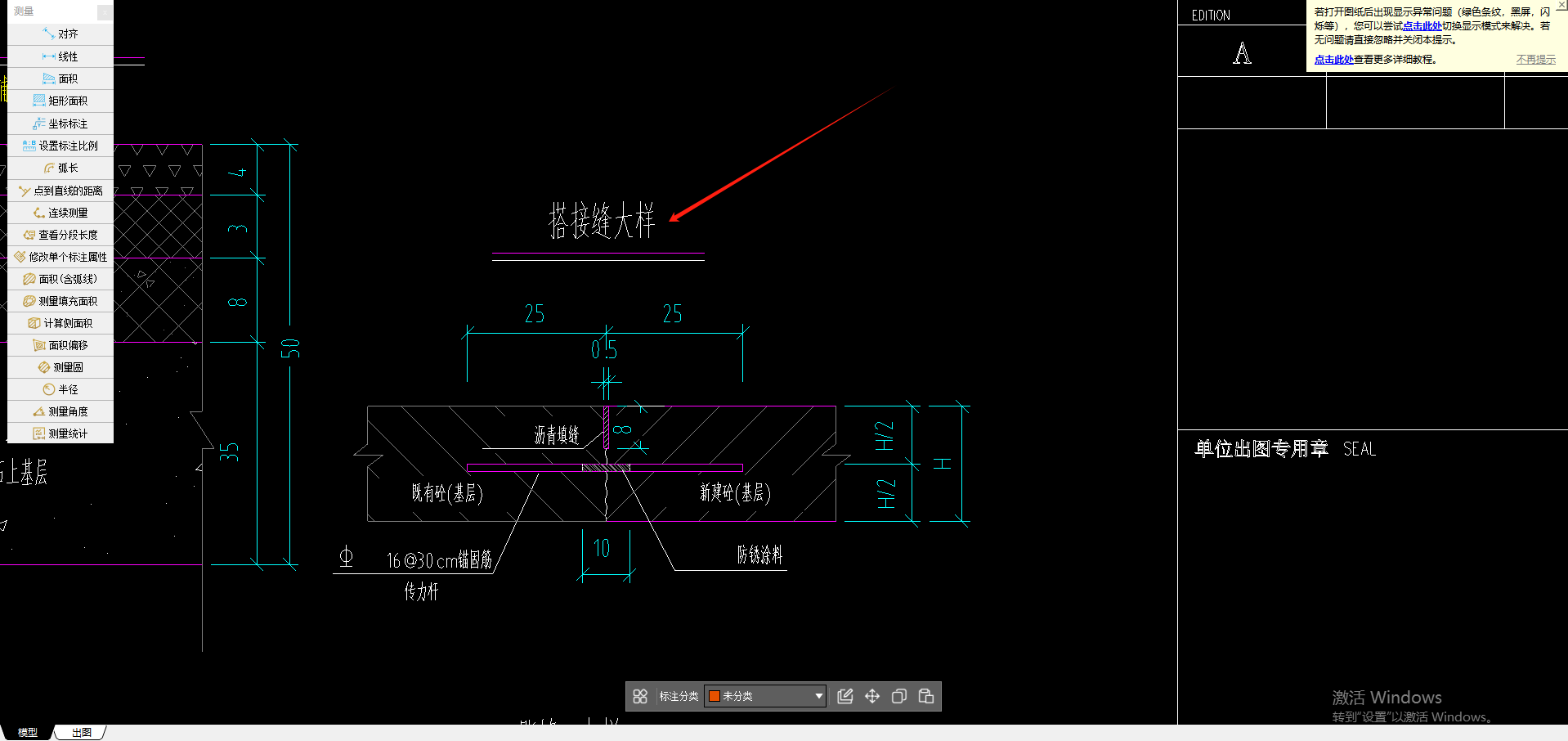Select 面积(含弧线) area with arcs tool

(x=60, y=279)
